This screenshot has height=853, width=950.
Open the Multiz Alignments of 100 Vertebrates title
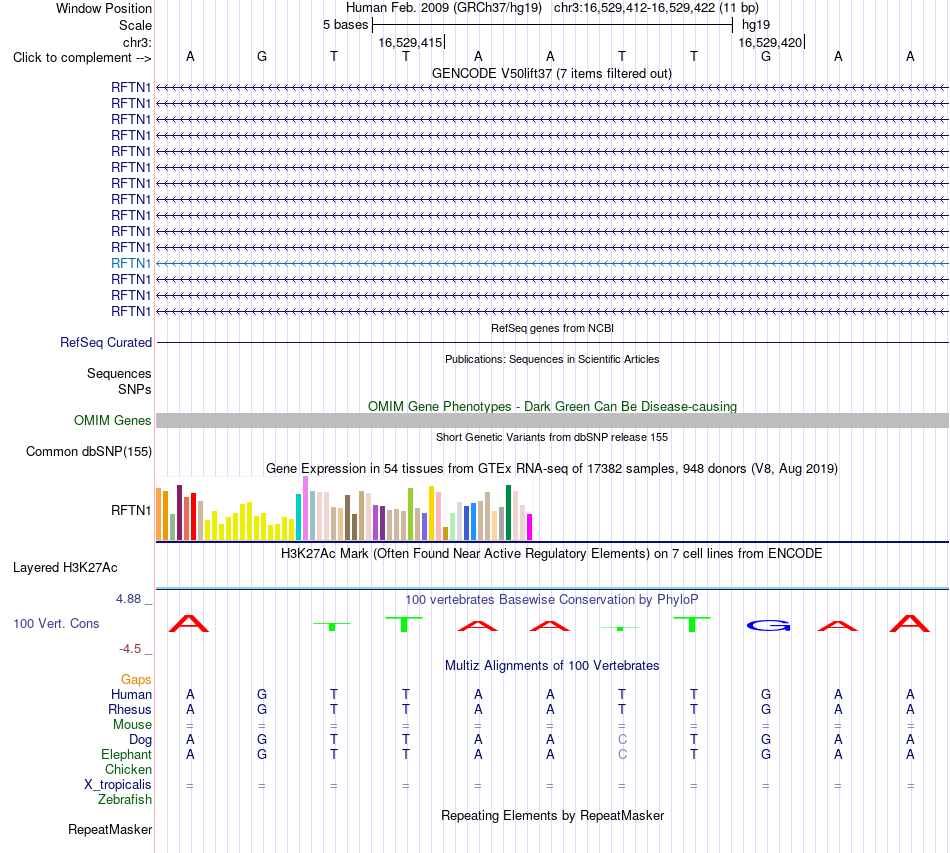[x=552, y=666]
